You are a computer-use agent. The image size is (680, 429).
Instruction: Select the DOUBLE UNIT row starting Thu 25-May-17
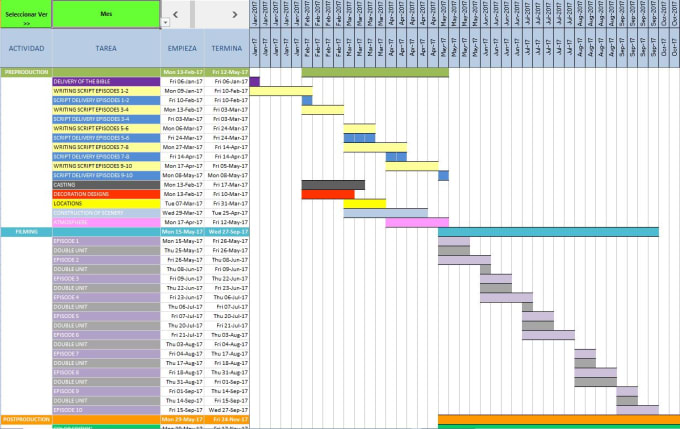(x=106, y=251)
